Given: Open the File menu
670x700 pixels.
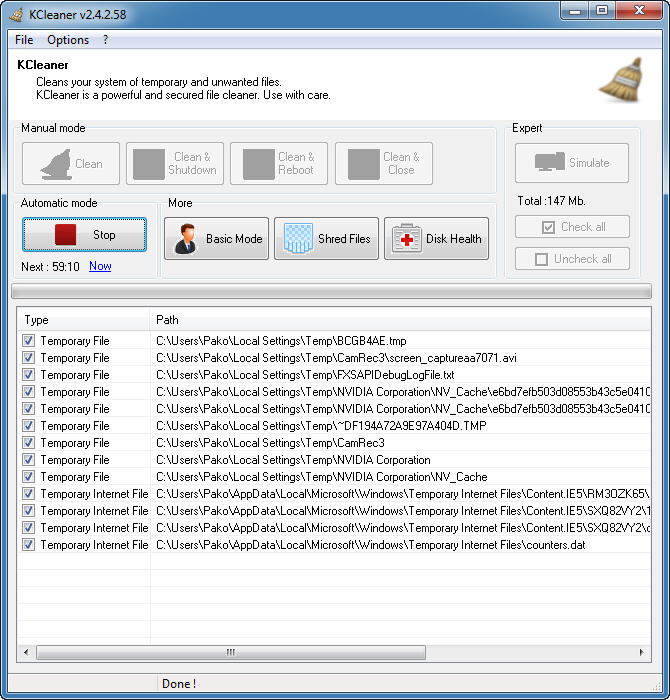Looking at the screenshot, I should click(24, 40).
